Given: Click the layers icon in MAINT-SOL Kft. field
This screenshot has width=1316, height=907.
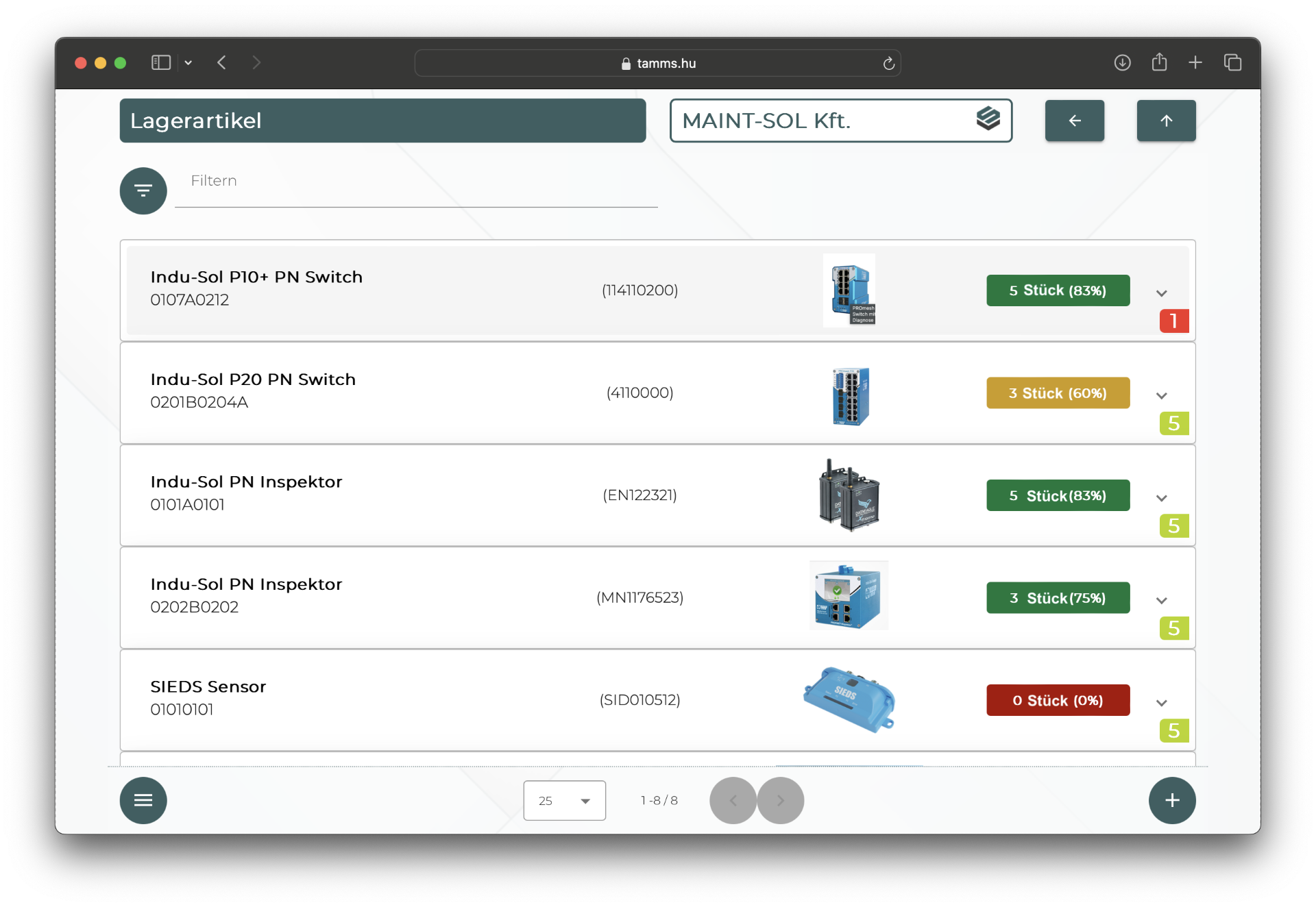Looking at the screenshot, I should tap(988, 119).
